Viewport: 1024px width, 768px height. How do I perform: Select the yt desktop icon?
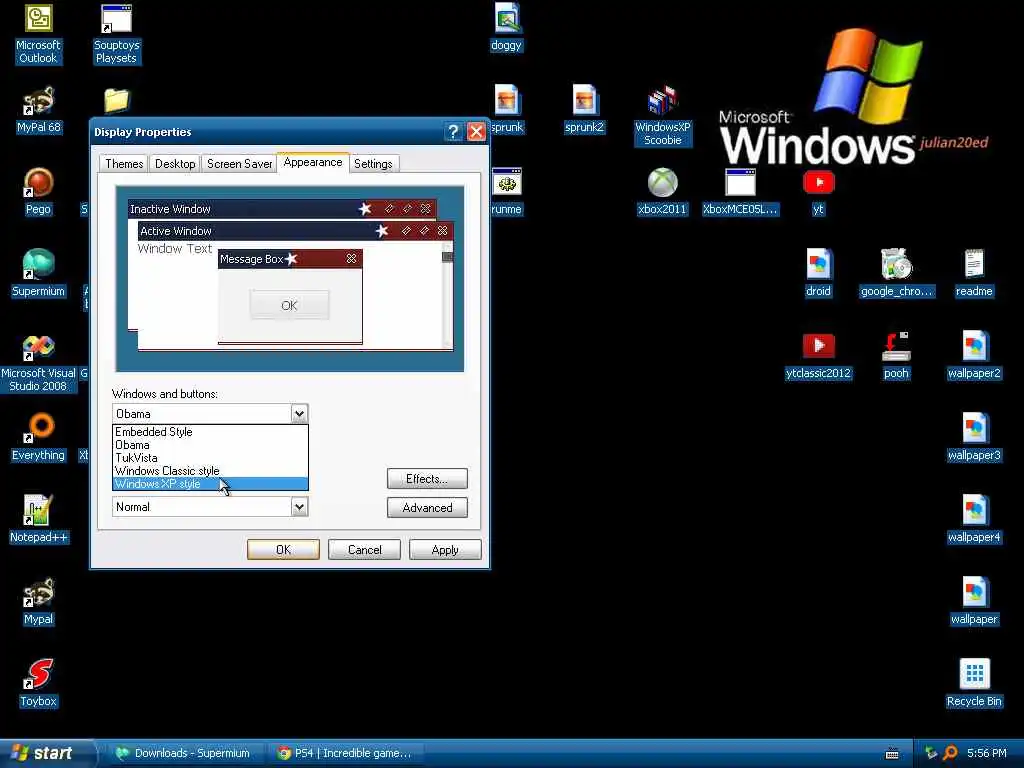(818, 192)
